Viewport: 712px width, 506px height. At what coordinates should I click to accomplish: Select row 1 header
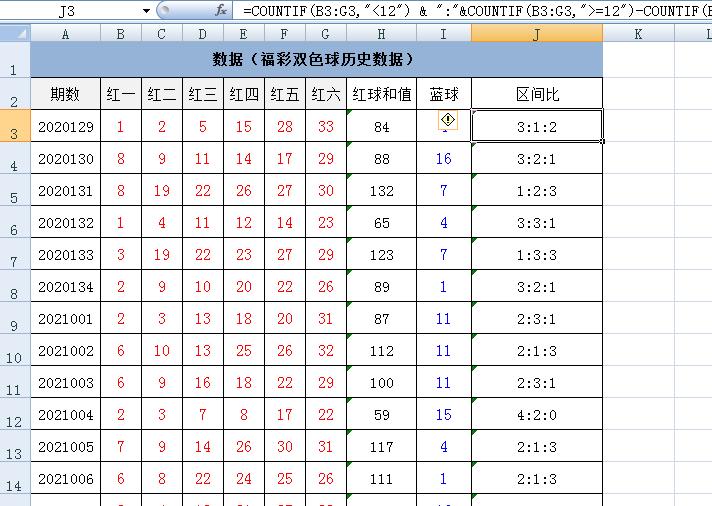15,60
